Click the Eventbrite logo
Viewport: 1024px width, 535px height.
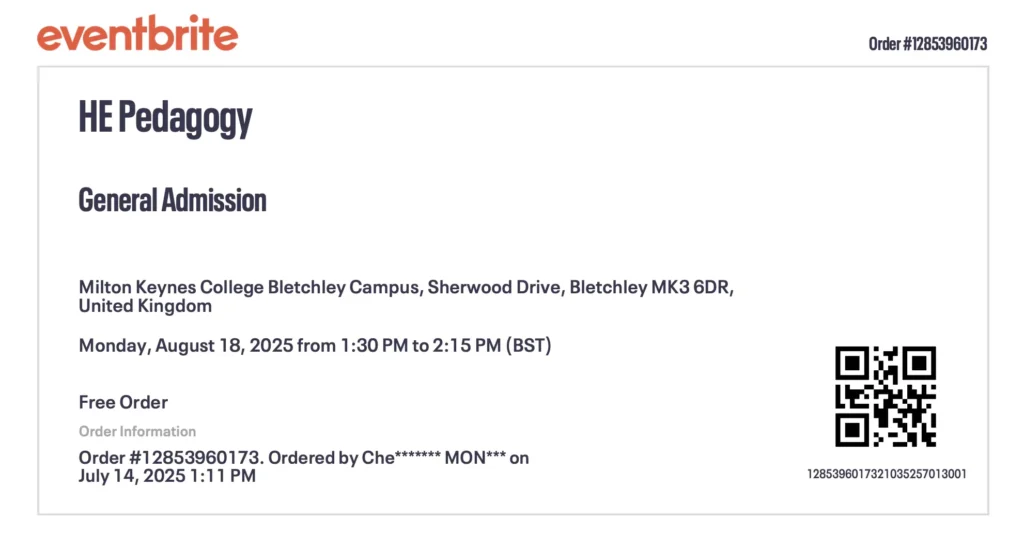tap(137, 35)
